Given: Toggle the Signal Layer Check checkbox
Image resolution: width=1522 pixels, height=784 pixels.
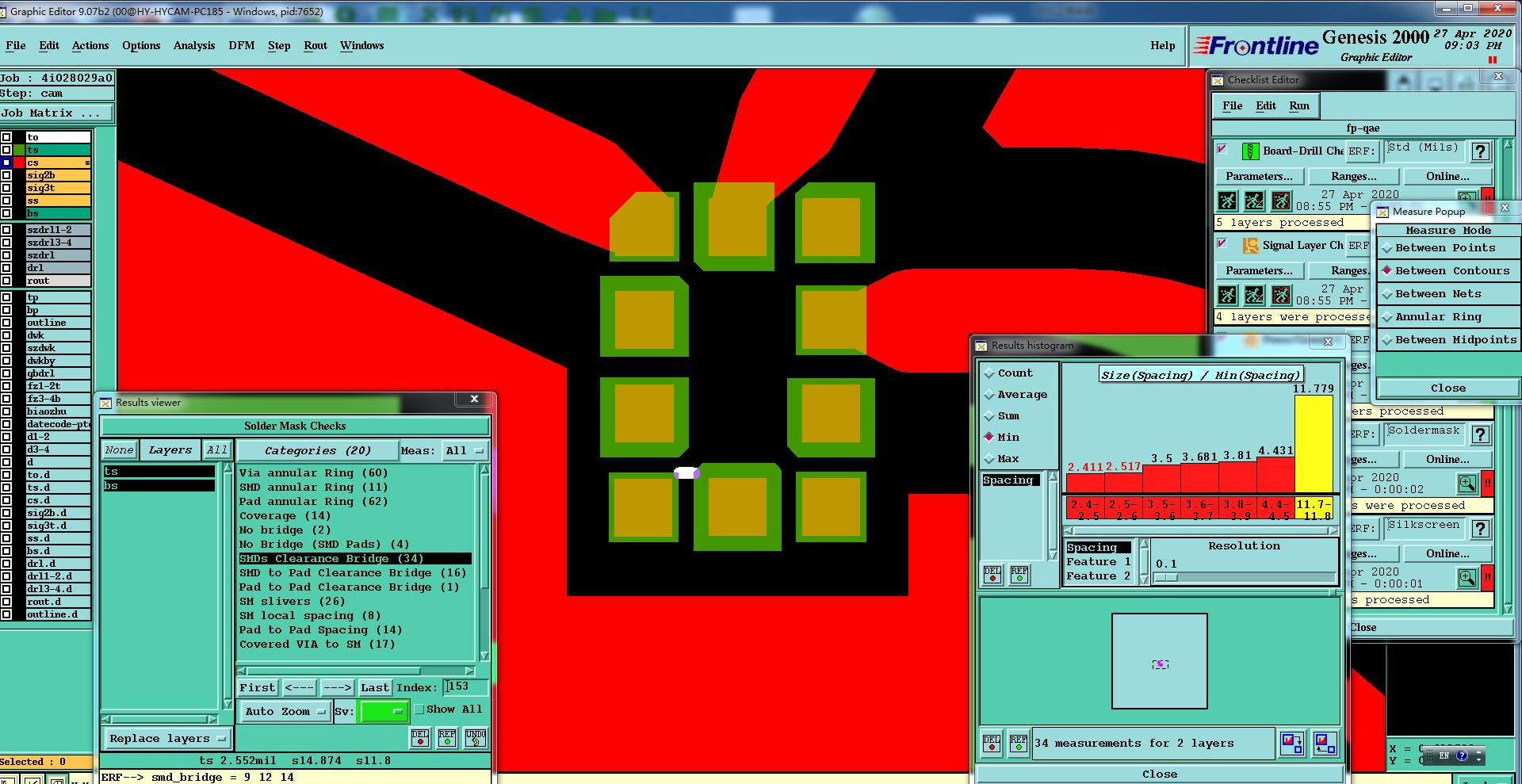Looking at the screenshot, I should click(1222, 243).
